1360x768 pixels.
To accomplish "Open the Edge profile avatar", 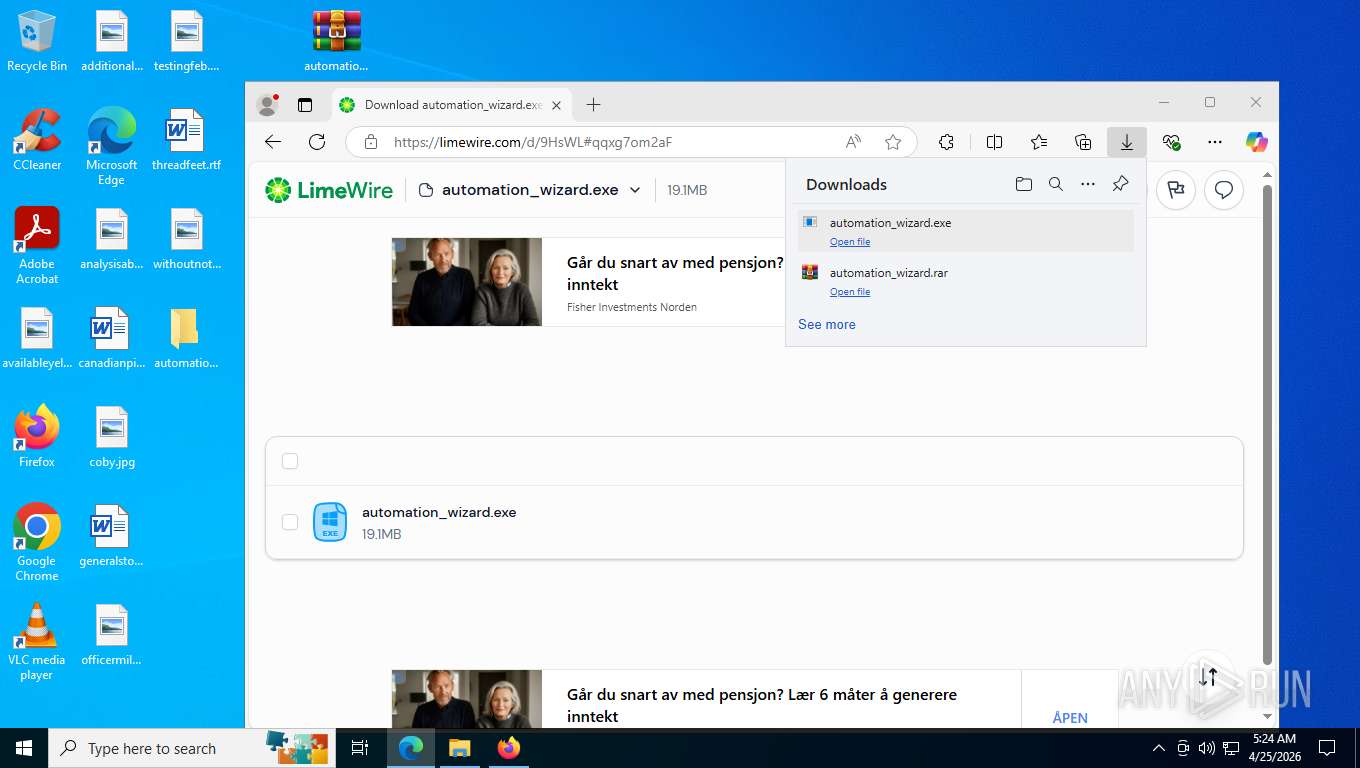I will (x=267, y=104).
